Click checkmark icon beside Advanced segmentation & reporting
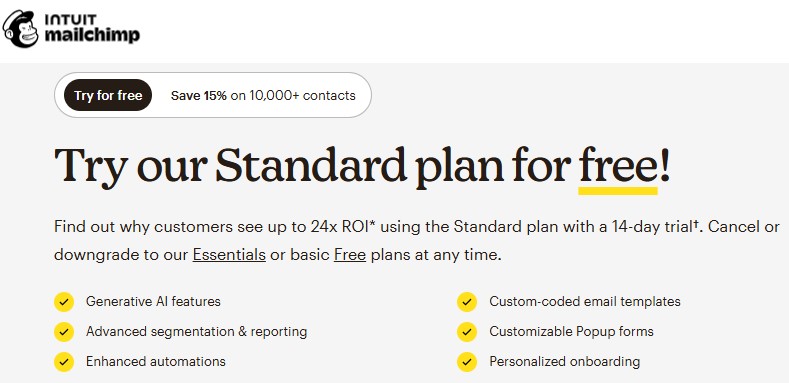789x383 pixels. 64,332
